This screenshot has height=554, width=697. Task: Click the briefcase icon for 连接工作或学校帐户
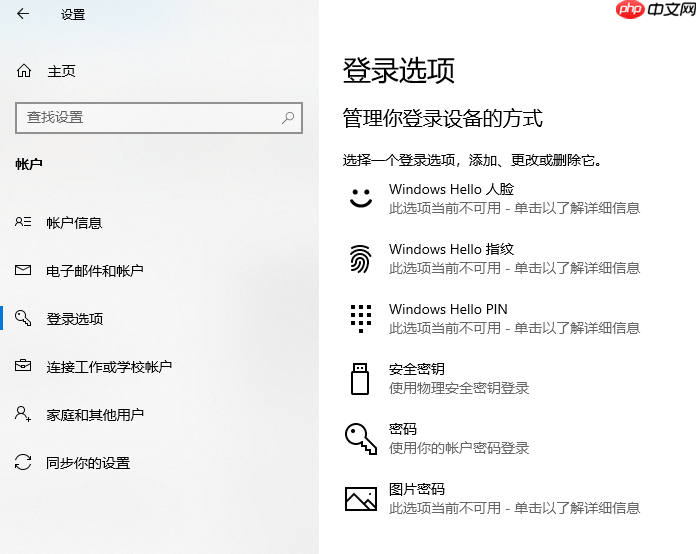coord(23,365)
